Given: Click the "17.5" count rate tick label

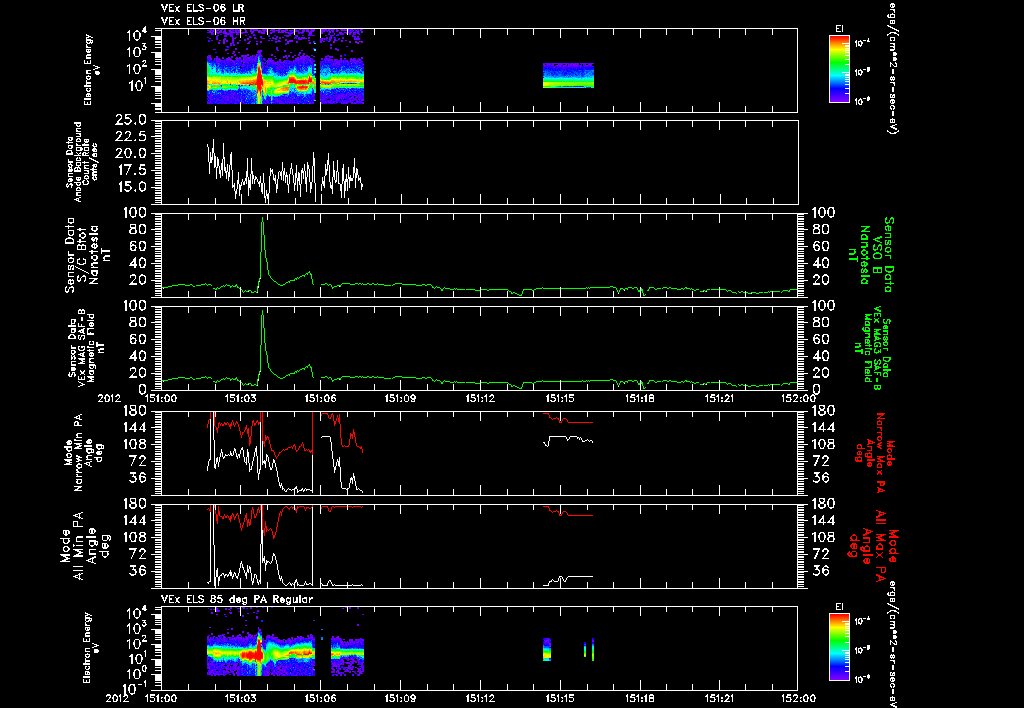Looking at the screenshot, I should tap(131, 170).
